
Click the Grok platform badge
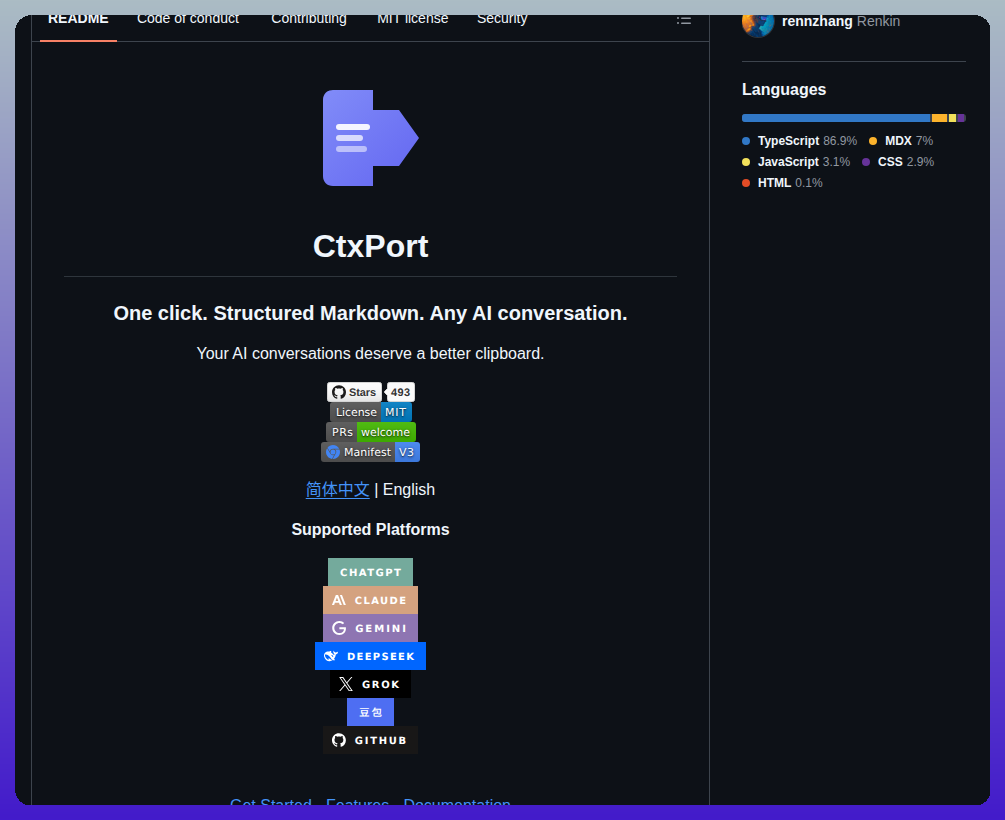370,684
